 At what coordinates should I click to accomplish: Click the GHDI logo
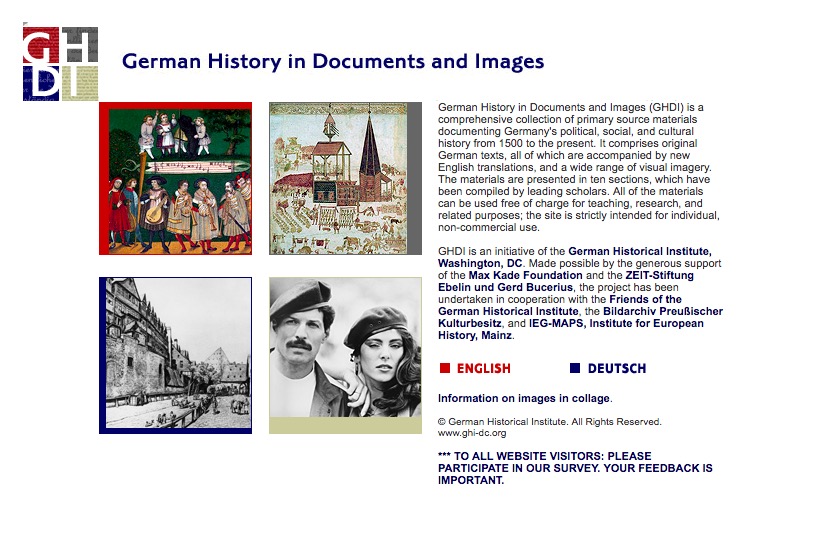pos(61,63)
